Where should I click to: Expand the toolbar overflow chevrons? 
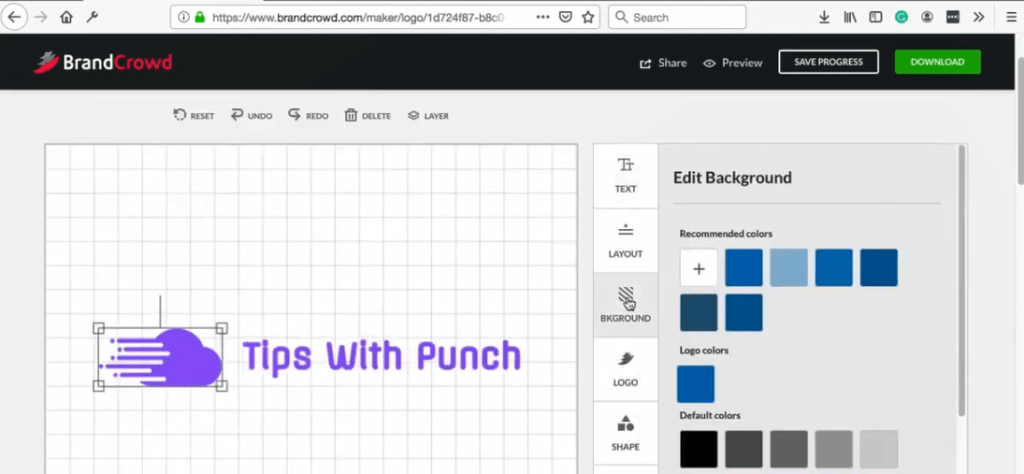click(x=978, y=17)
